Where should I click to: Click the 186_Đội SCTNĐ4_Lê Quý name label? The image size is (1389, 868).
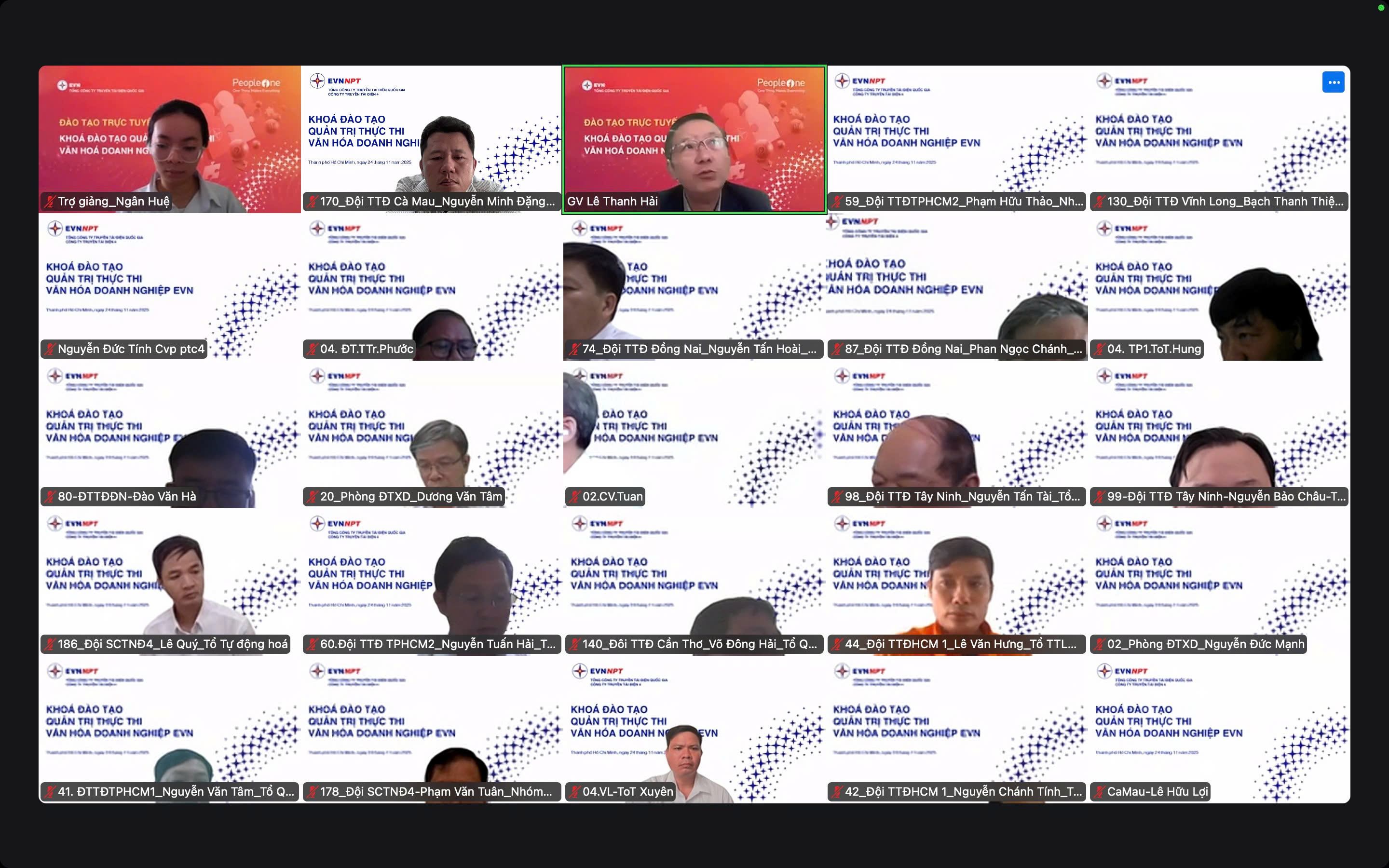172,644
